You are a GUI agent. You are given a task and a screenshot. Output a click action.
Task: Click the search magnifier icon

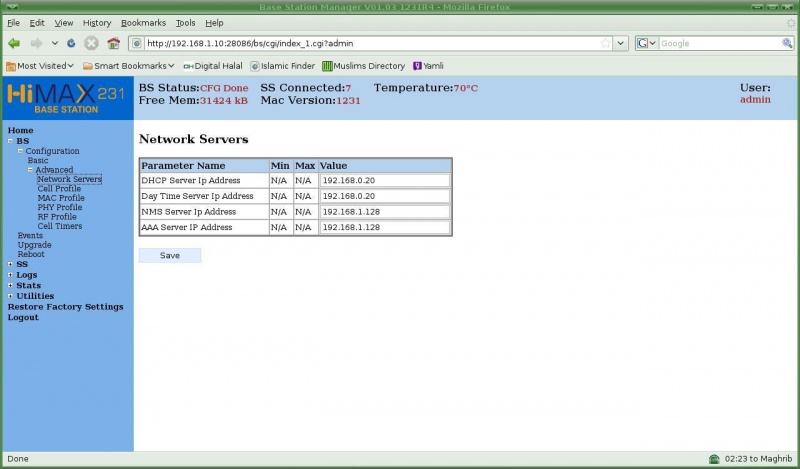point(787,43)
